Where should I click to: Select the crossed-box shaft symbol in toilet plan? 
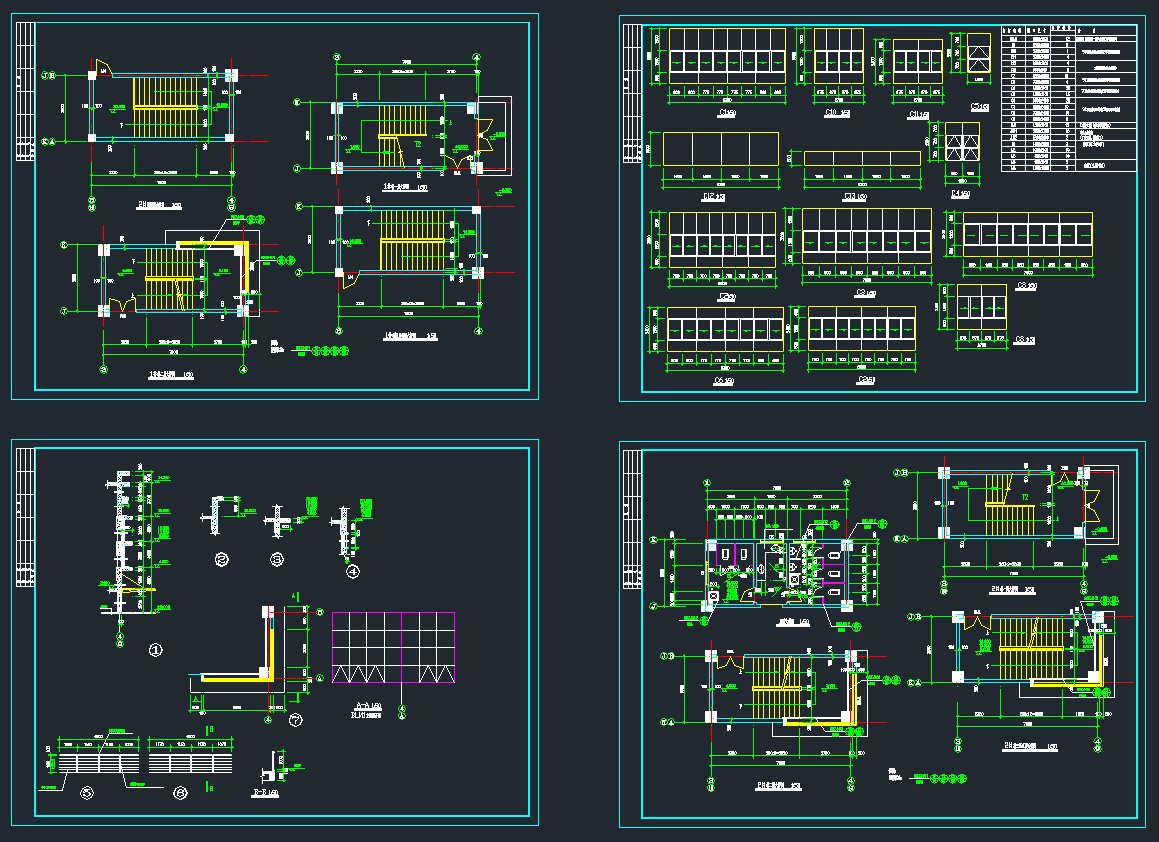click(x=713, y=597)
